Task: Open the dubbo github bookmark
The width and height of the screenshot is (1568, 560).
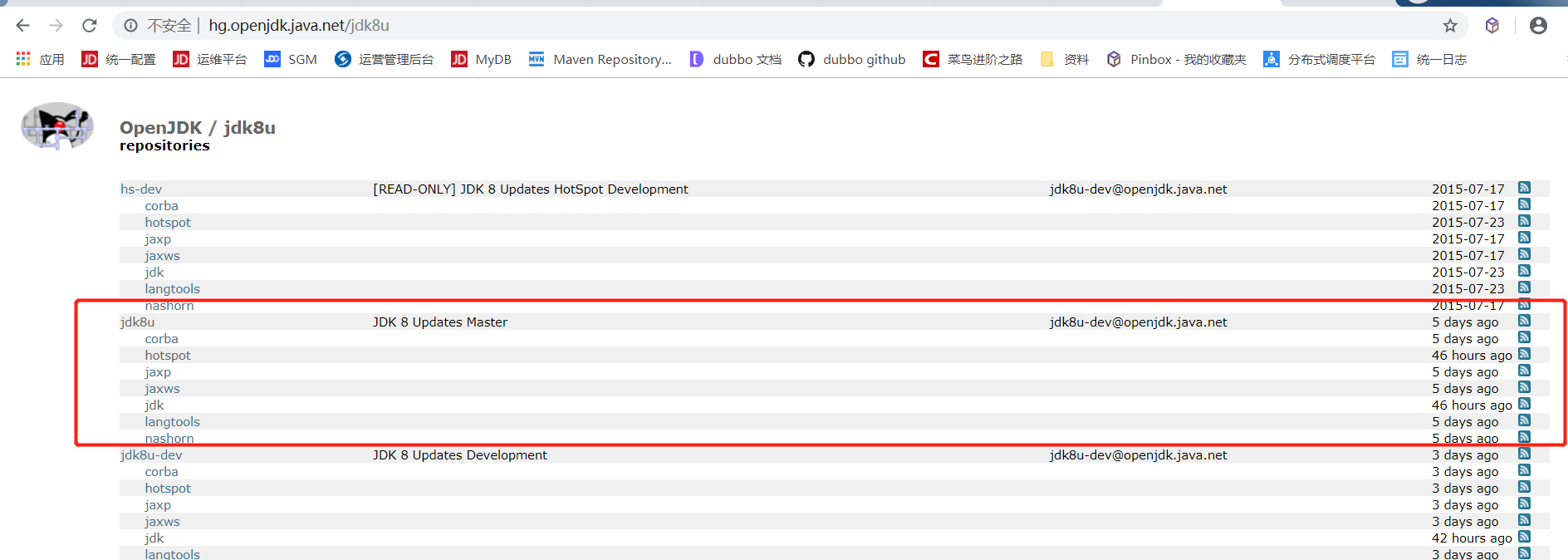Action: [852, 59]
